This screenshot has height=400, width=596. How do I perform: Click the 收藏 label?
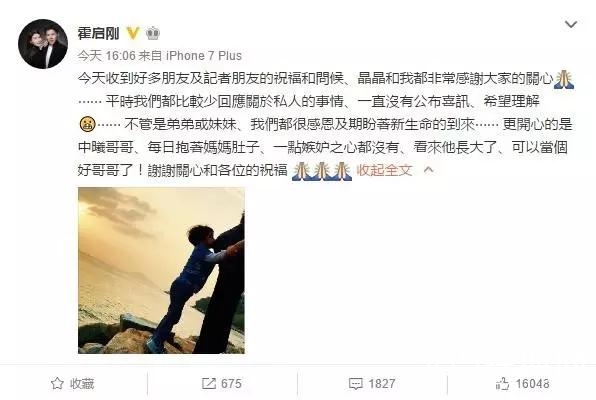pos(82,384)
